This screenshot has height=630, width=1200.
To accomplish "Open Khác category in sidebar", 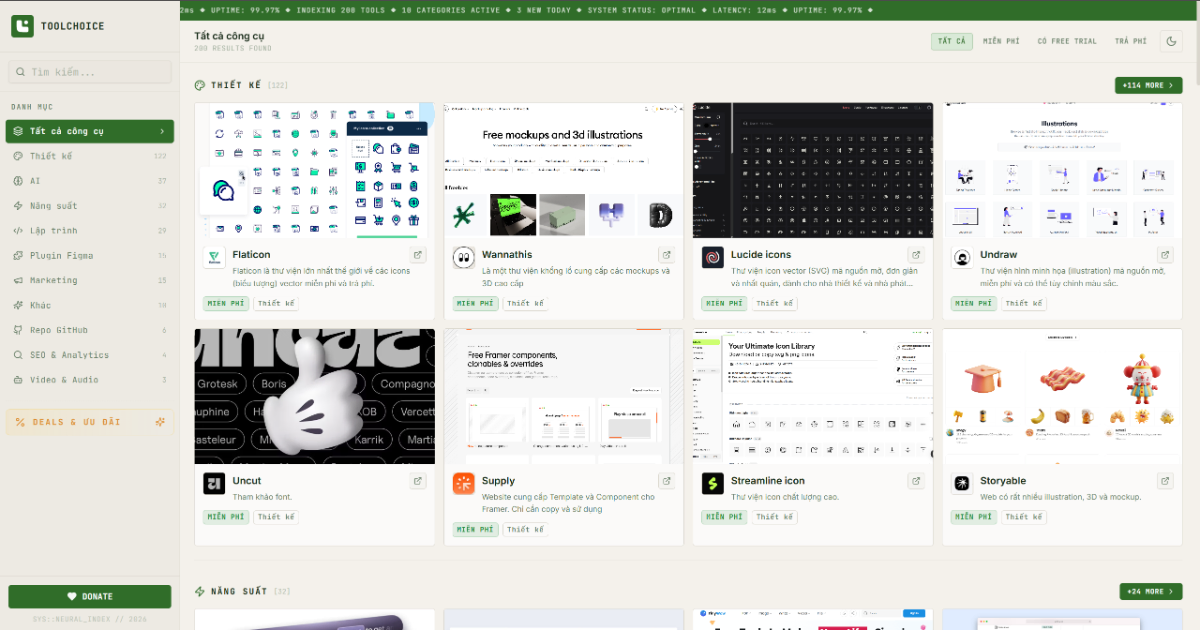I will (x=90, y=305).
